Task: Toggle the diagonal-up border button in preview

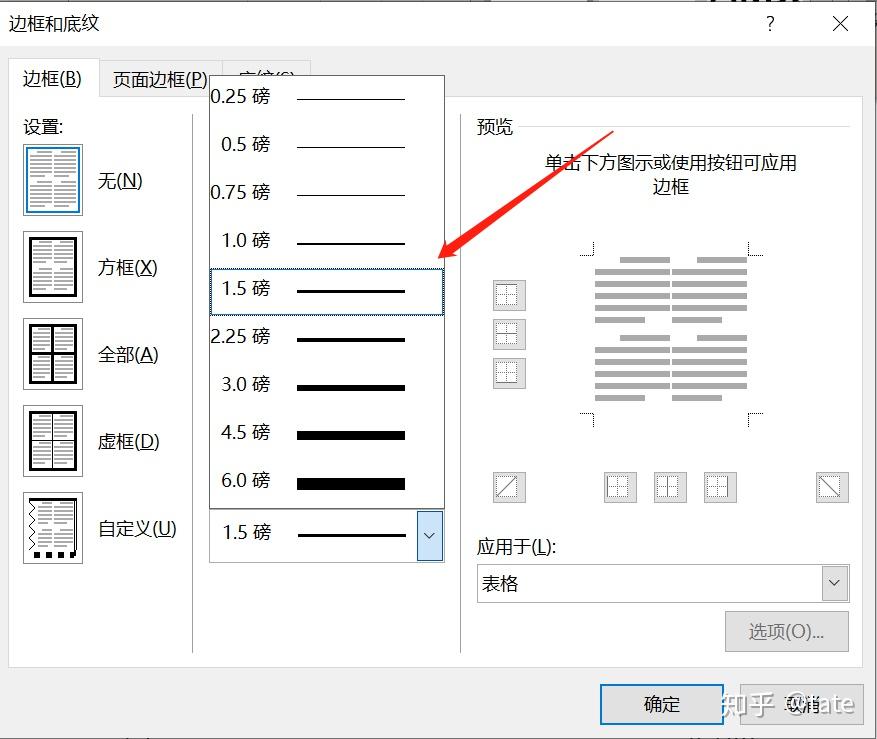Action: (509, 487)
